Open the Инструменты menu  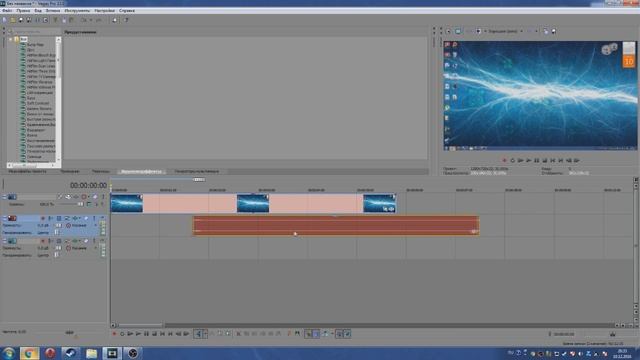coord(77,11)
